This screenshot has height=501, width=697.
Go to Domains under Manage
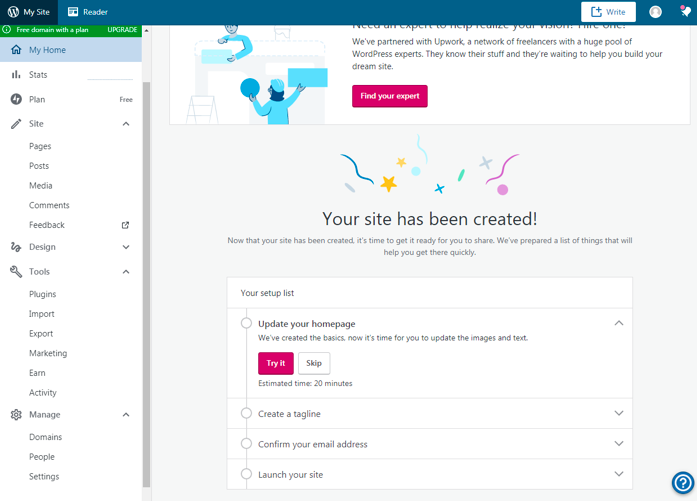(x=45, y=437)
